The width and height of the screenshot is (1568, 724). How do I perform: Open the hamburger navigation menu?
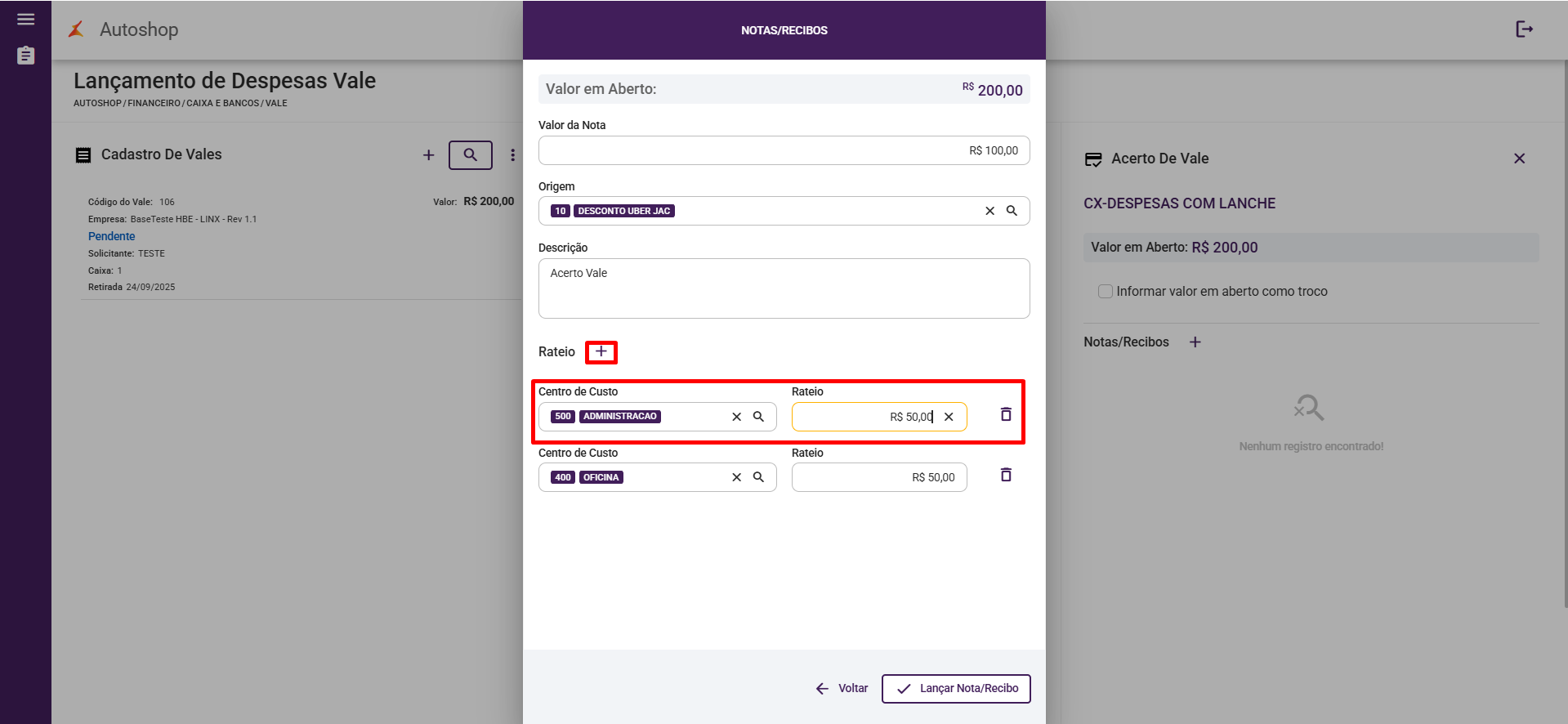[x=26, y=20]
